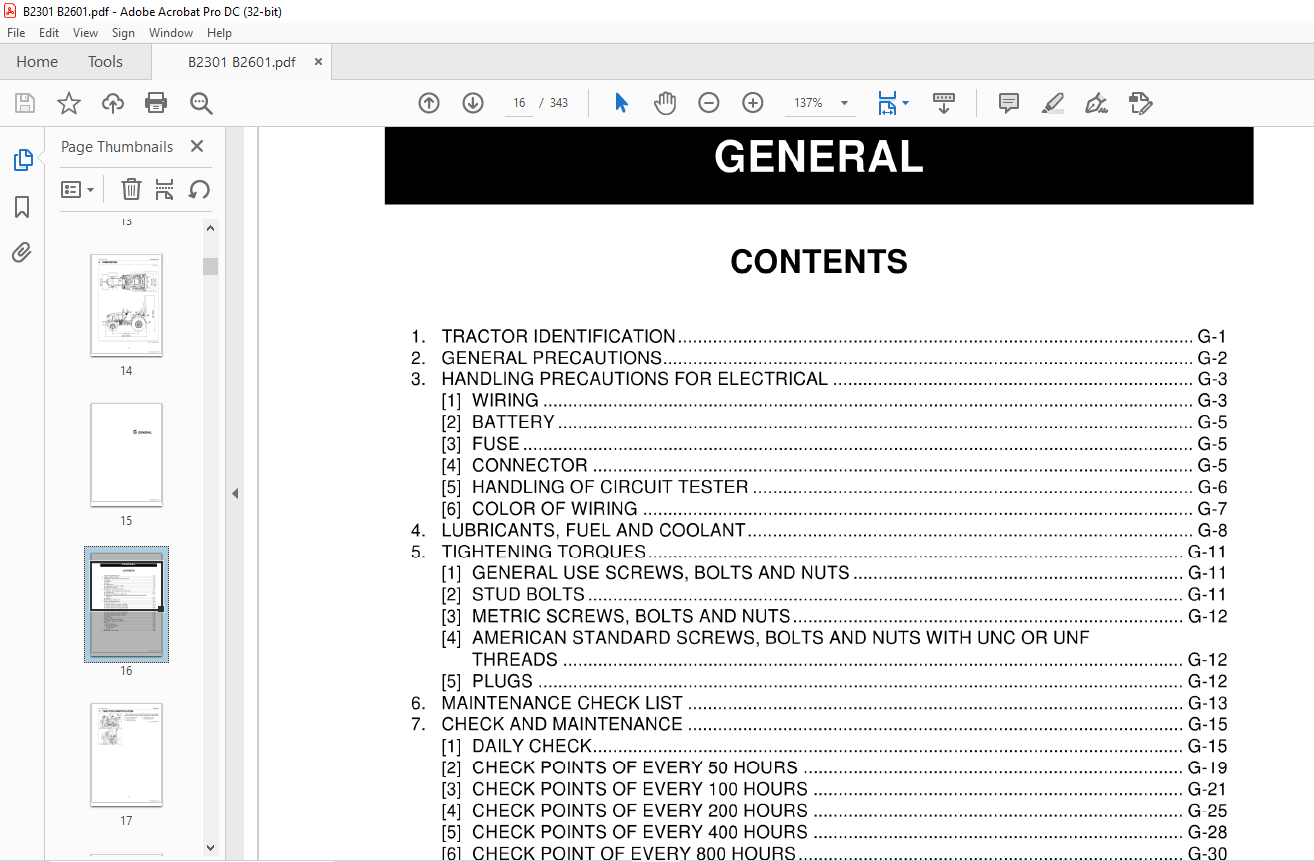
Task: Open the View menu
Action: (x=86, y=33)
